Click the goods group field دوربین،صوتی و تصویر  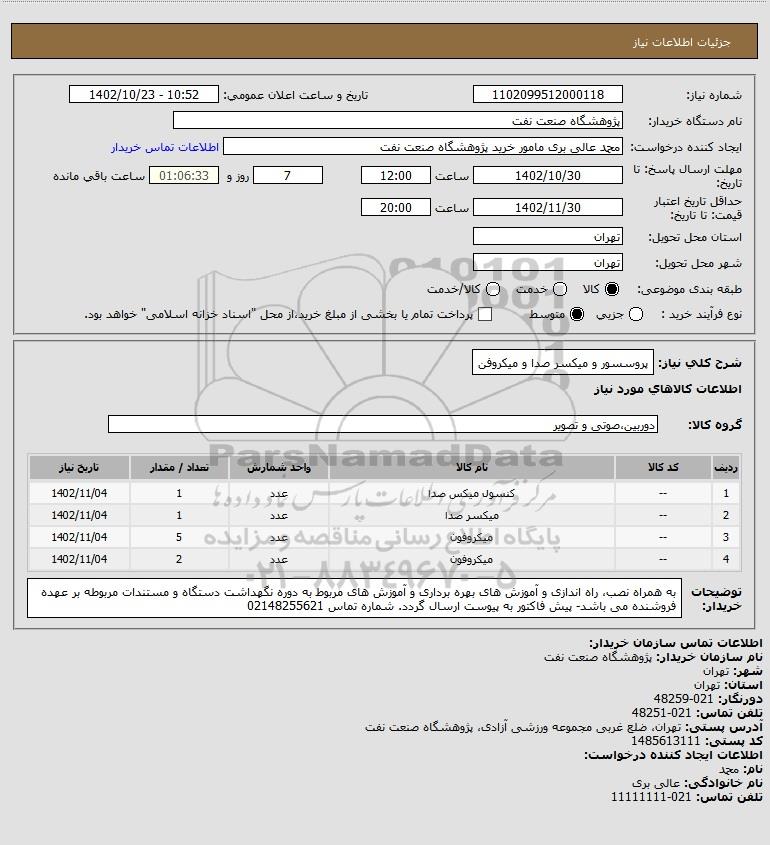pyautogui.click(x=383, y=425)
